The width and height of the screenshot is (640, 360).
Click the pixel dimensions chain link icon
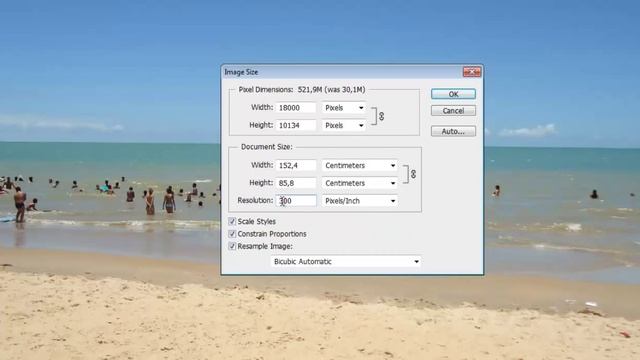tap(381, 116)
